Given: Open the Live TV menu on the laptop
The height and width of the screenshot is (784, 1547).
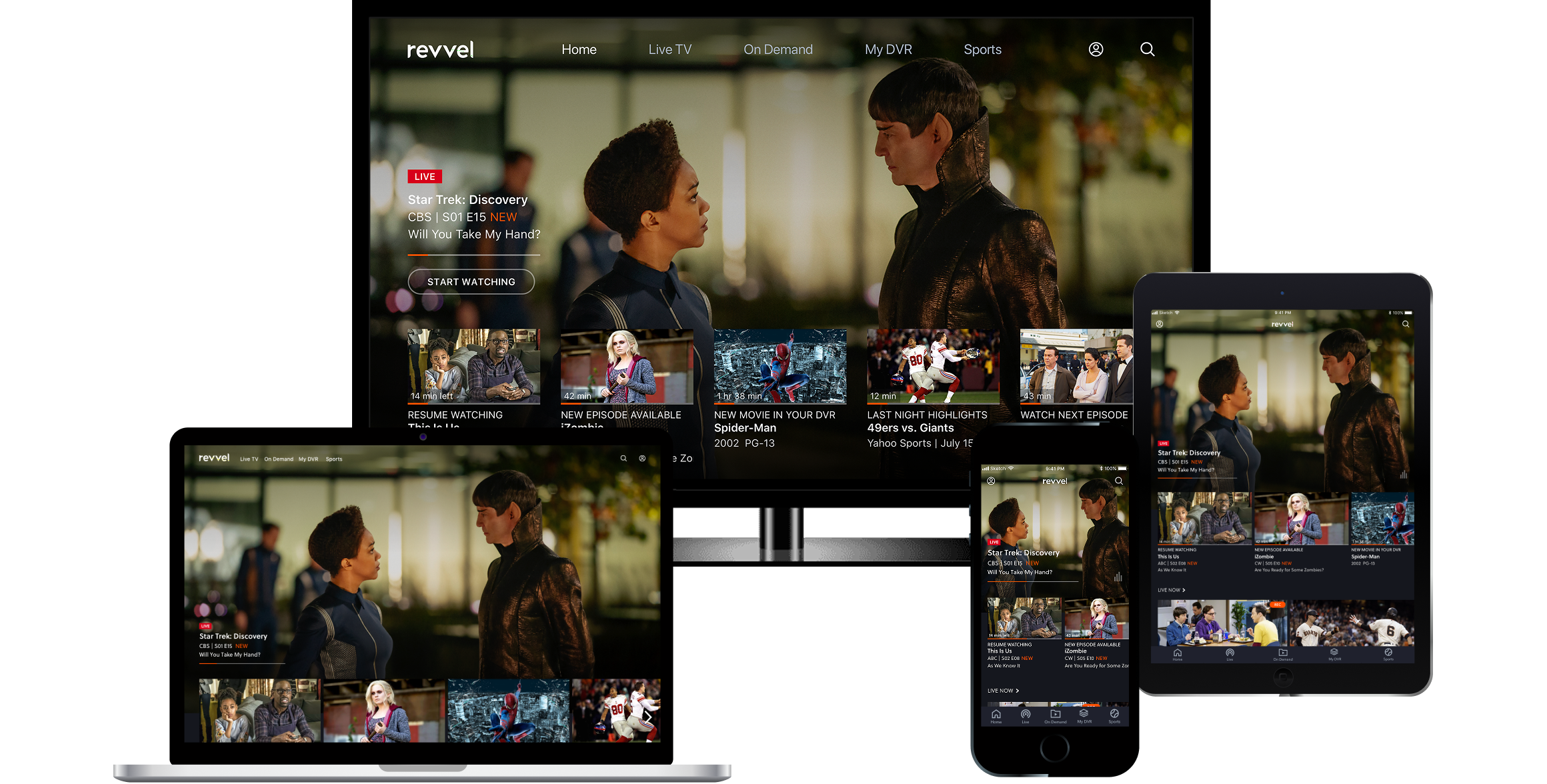Looking at the screenshot, I should tap(249, 459).
